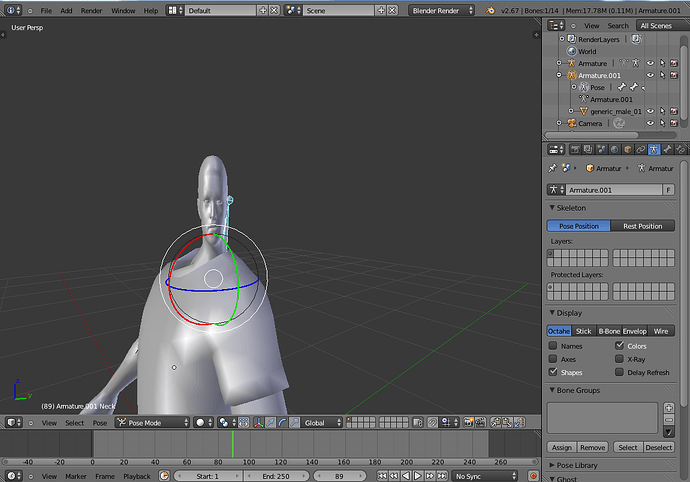Viewport: 690px width, 482px height.
Task: Click the timeline horizontal scrollbar
Action: click(x=270, y=462)
